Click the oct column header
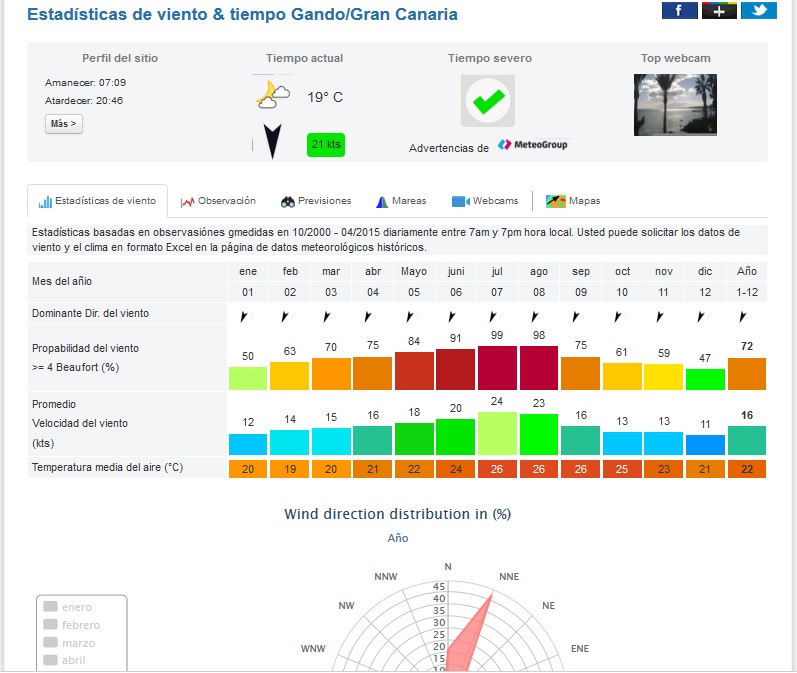This screenshot has width=797, height=673. (x=622, y=271)
